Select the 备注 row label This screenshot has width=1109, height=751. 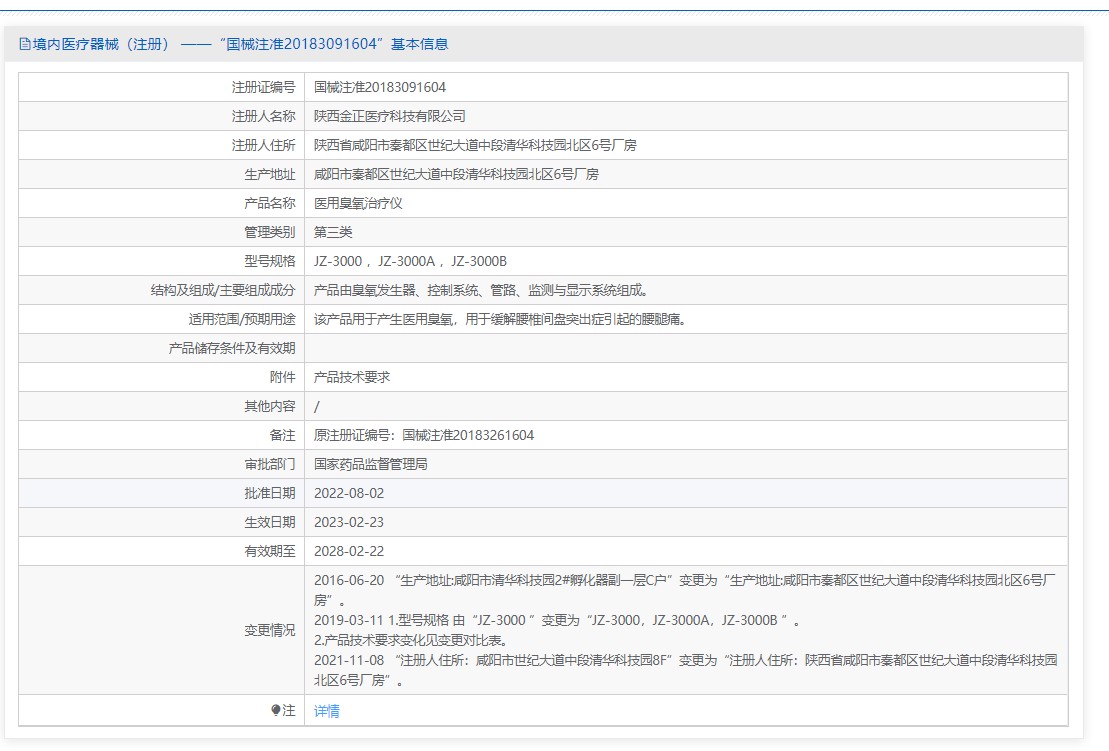(282, 435)
